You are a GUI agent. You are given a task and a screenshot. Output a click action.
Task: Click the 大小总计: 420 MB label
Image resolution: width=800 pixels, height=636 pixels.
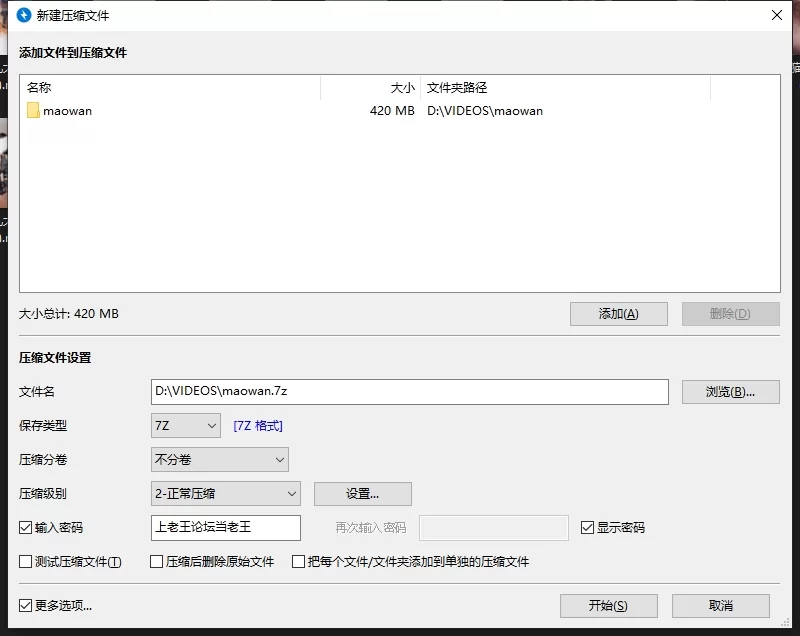click(x=69, y=314)
